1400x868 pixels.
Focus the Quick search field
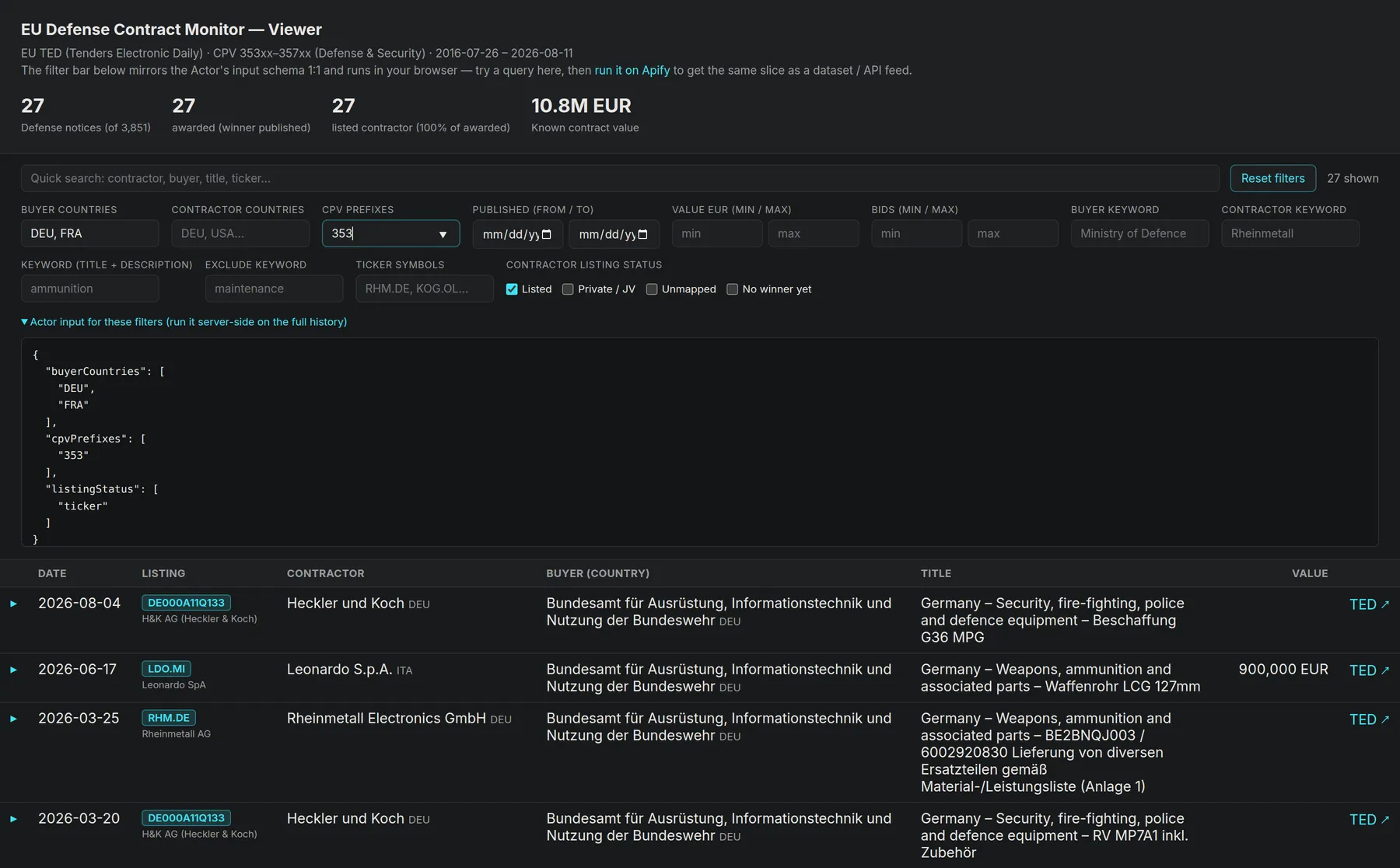620,178
